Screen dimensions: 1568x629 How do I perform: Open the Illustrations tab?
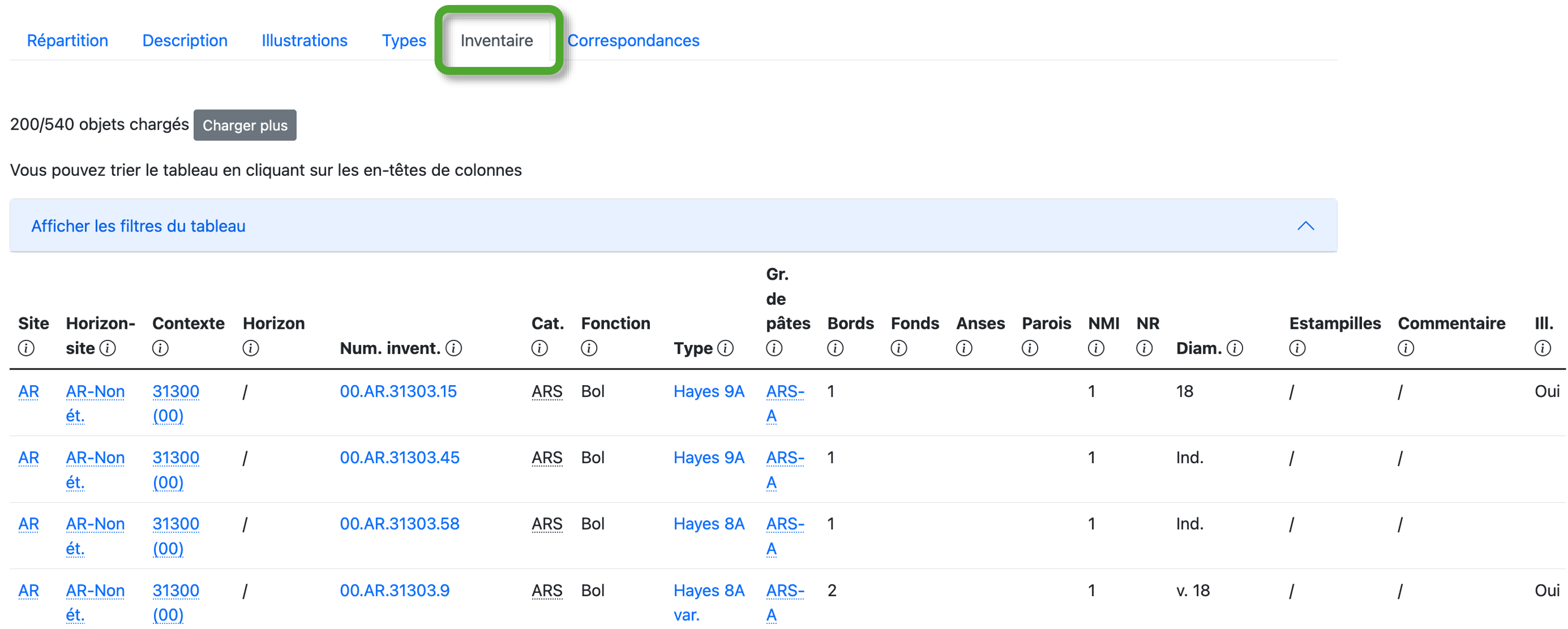point(304,41)
